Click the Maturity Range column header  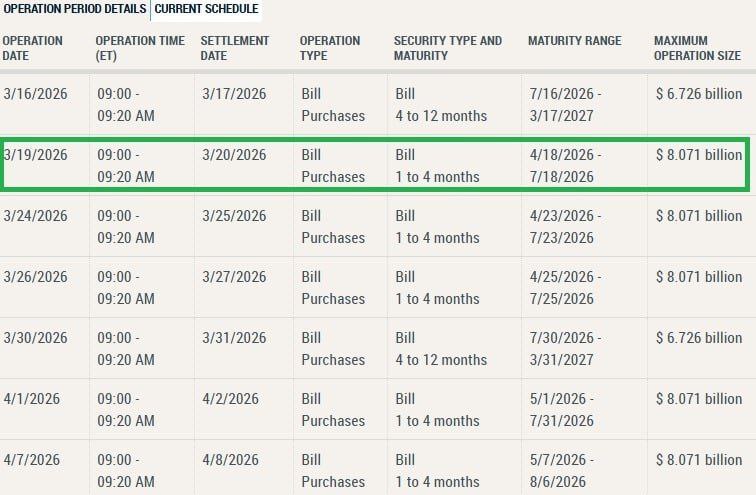(575, 41)
